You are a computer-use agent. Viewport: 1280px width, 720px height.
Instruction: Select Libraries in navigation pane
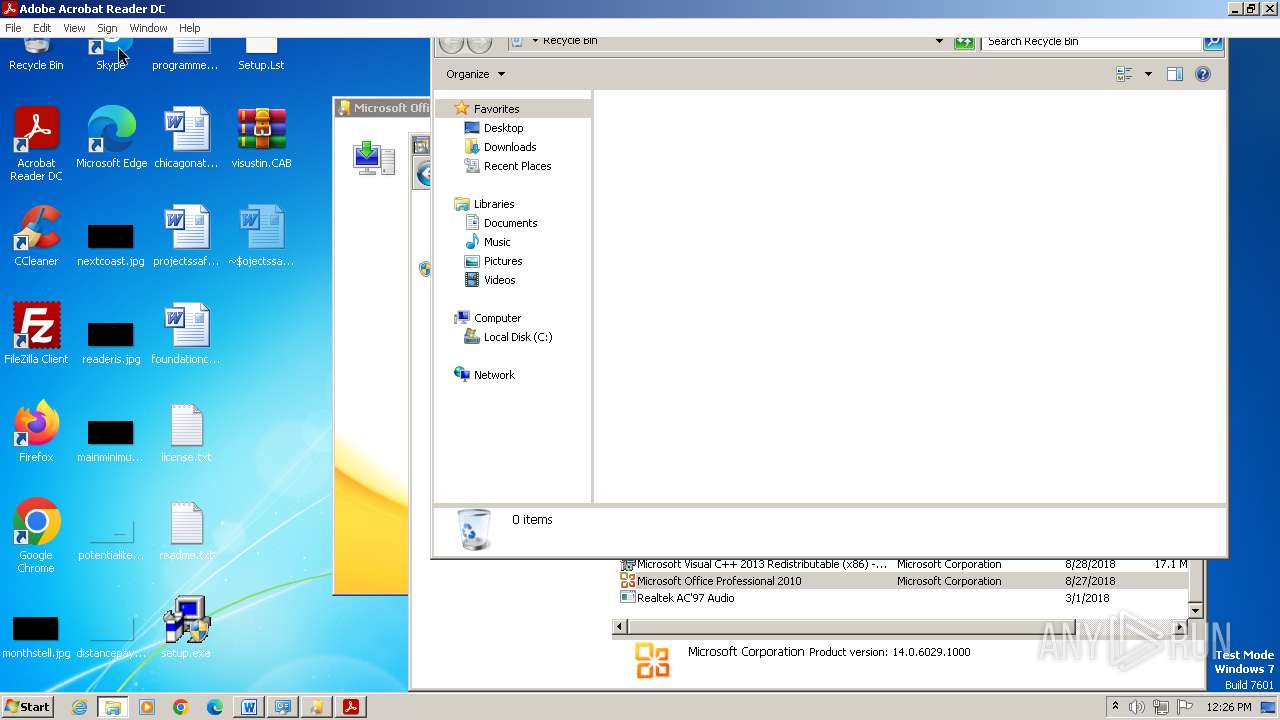coord(494,204)
